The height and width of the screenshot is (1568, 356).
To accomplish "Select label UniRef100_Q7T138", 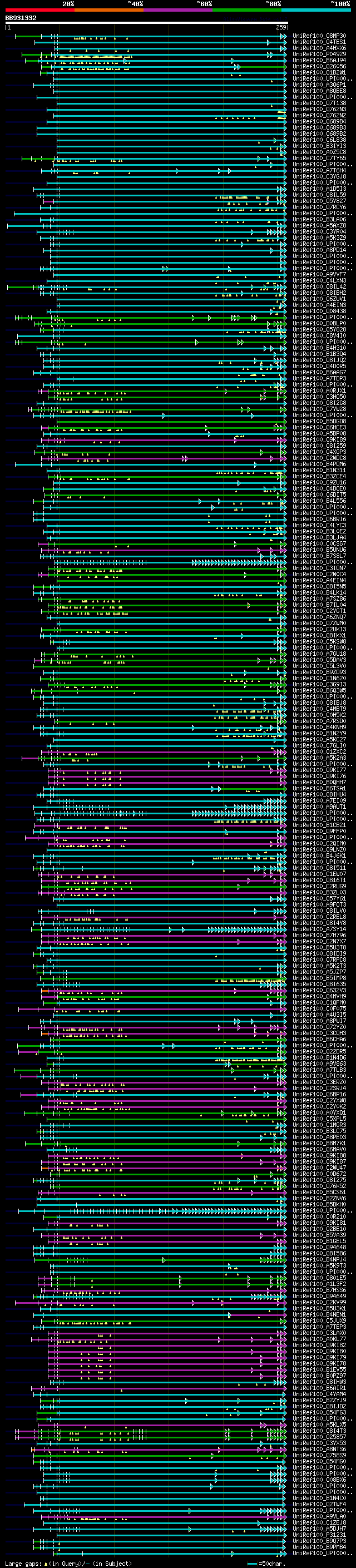I will pyautogui.click(x=319, y=103).
